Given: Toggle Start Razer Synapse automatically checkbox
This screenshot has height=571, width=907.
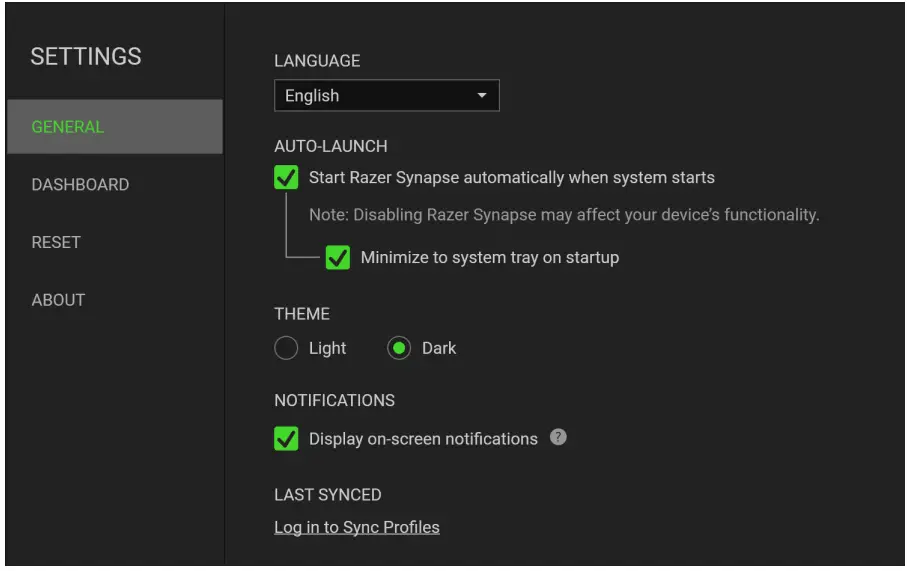Looking at the screenshot, I should click(286, 178).
